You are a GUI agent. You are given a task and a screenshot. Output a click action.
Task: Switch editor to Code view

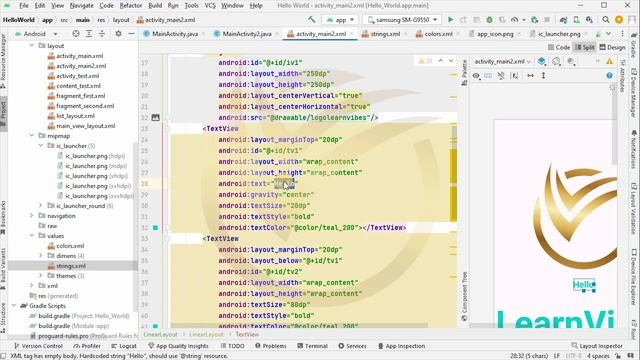(559, 47)
